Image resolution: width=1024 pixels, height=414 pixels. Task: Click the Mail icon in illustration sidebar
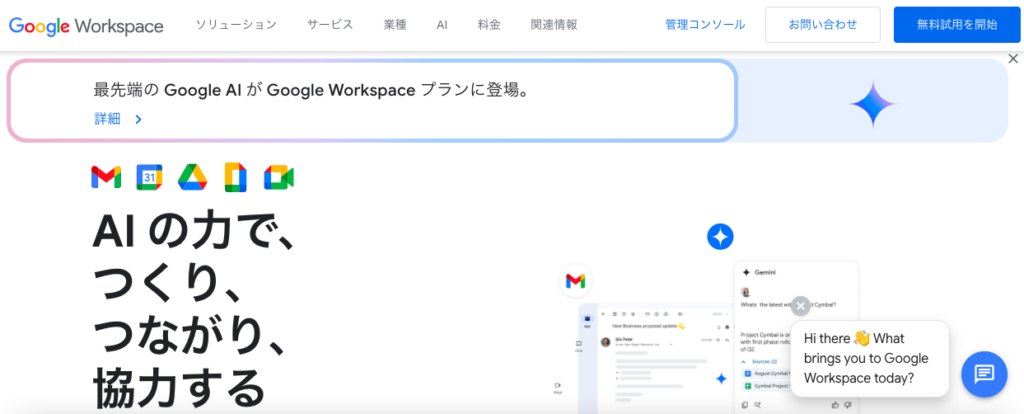click(587, 318)
